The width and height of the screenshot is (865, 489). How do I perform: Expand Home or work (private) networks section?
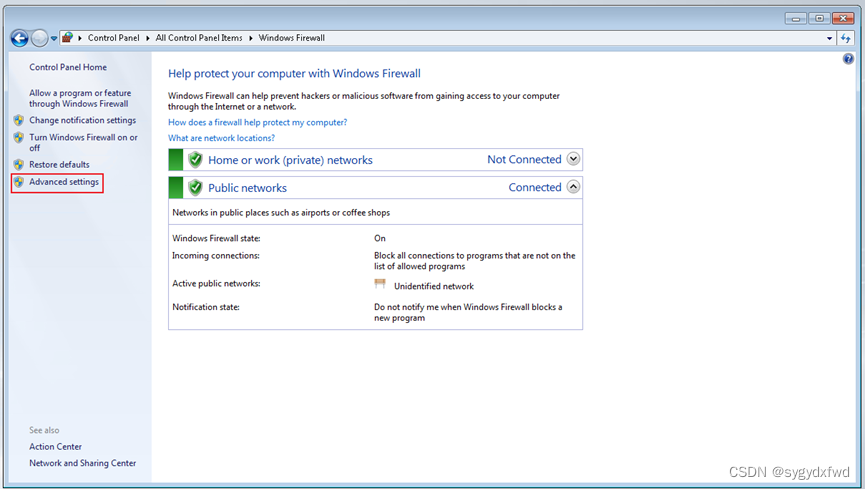click(573, 159)
